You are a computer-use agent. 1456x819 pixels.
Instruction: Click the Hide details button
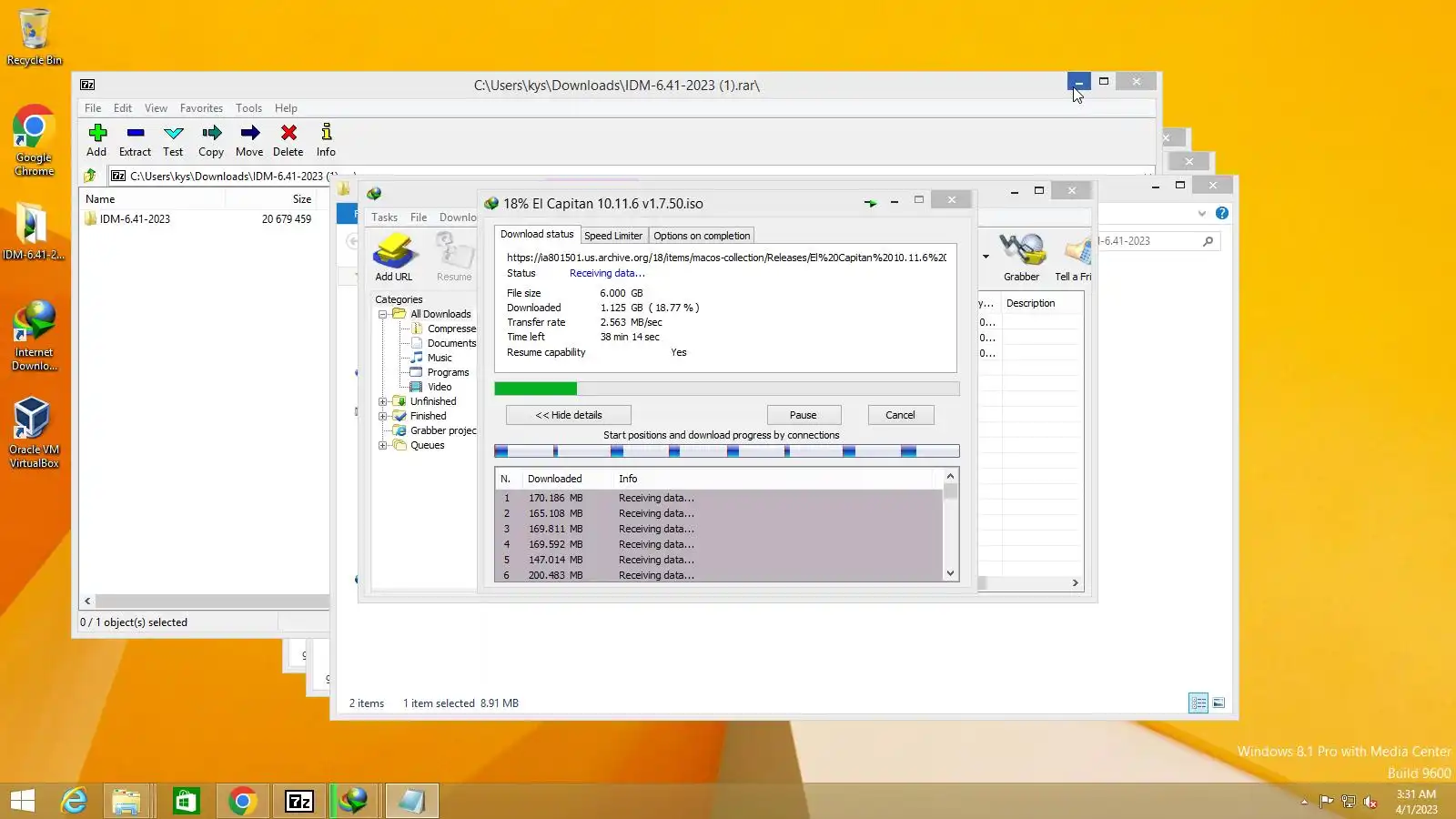pos(569,415)
